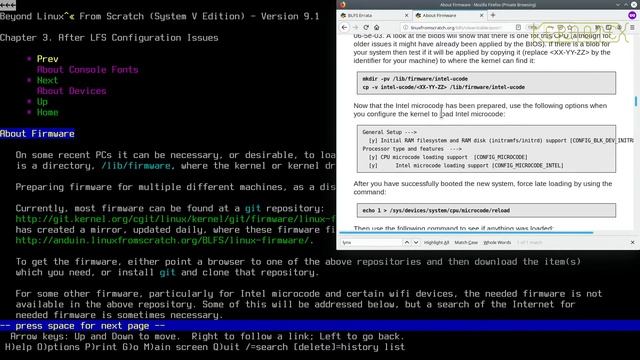The height and width of the screenshot is (360, 640).
Task: Click the /lib/firmware link in terminal
Action: pyautogui.click(x=136, y=166)
